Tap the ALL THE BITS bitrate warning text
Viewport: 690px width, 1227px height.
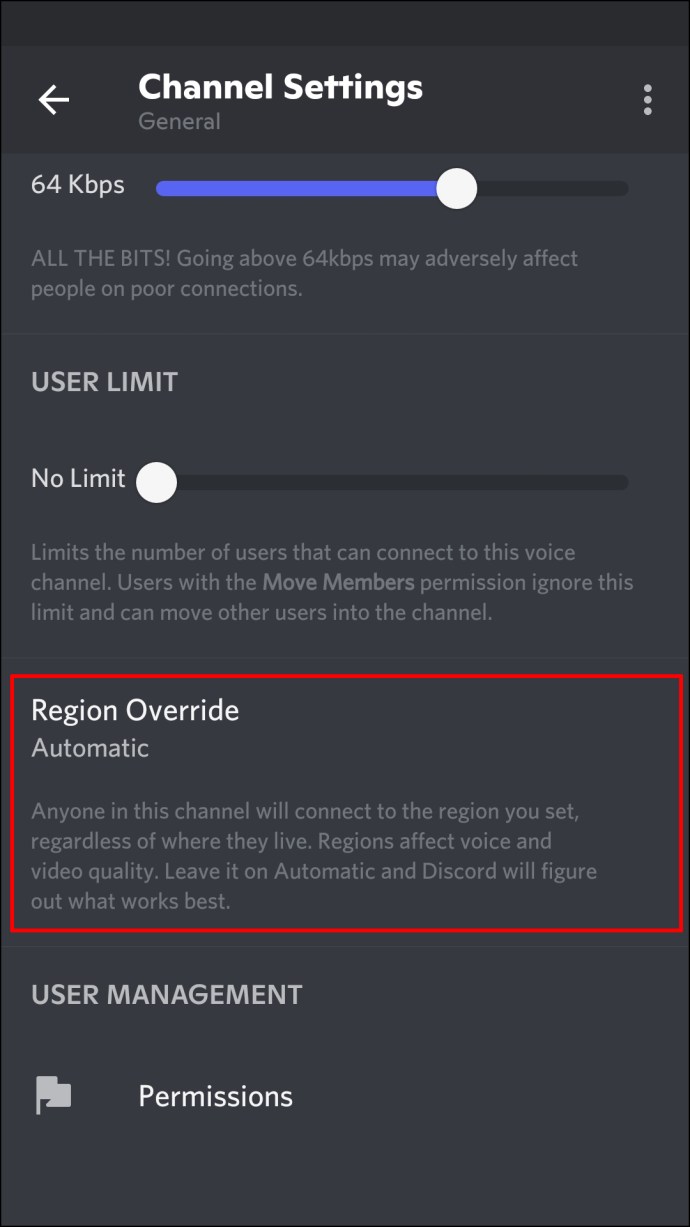point(305,274)
